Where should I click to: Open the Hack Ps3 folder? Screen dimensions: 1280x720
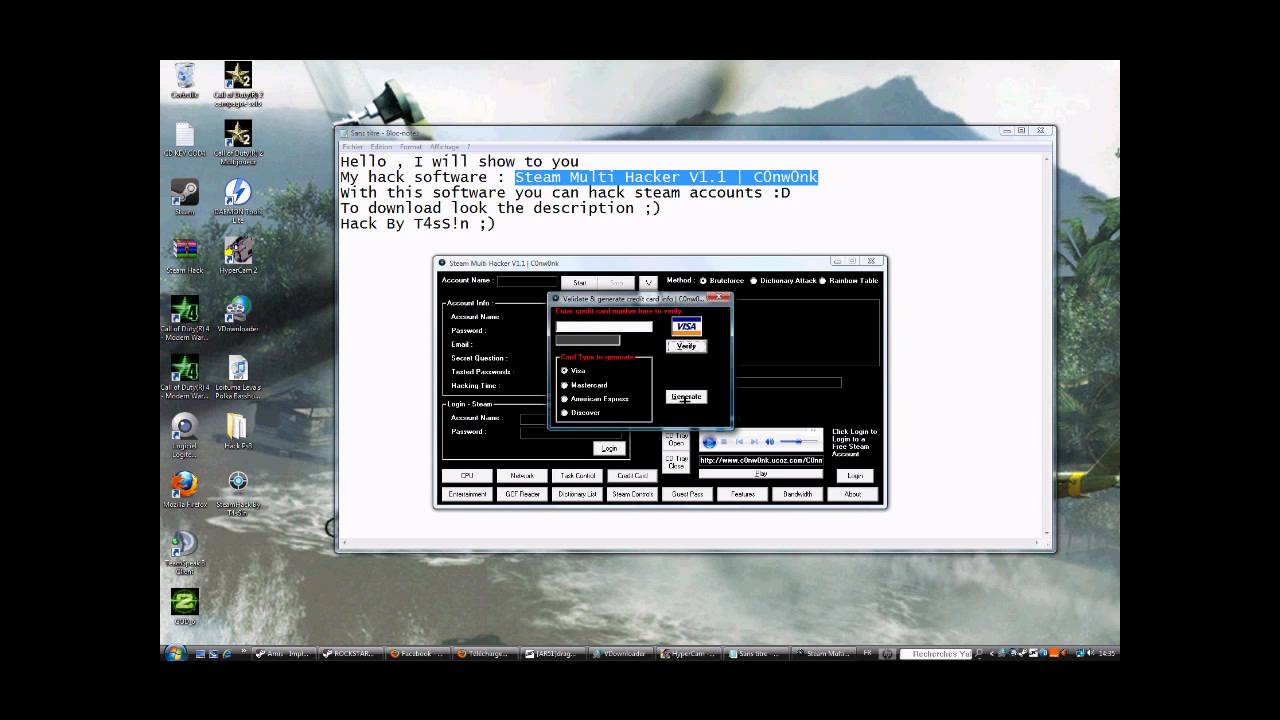(x=237, y=431)
